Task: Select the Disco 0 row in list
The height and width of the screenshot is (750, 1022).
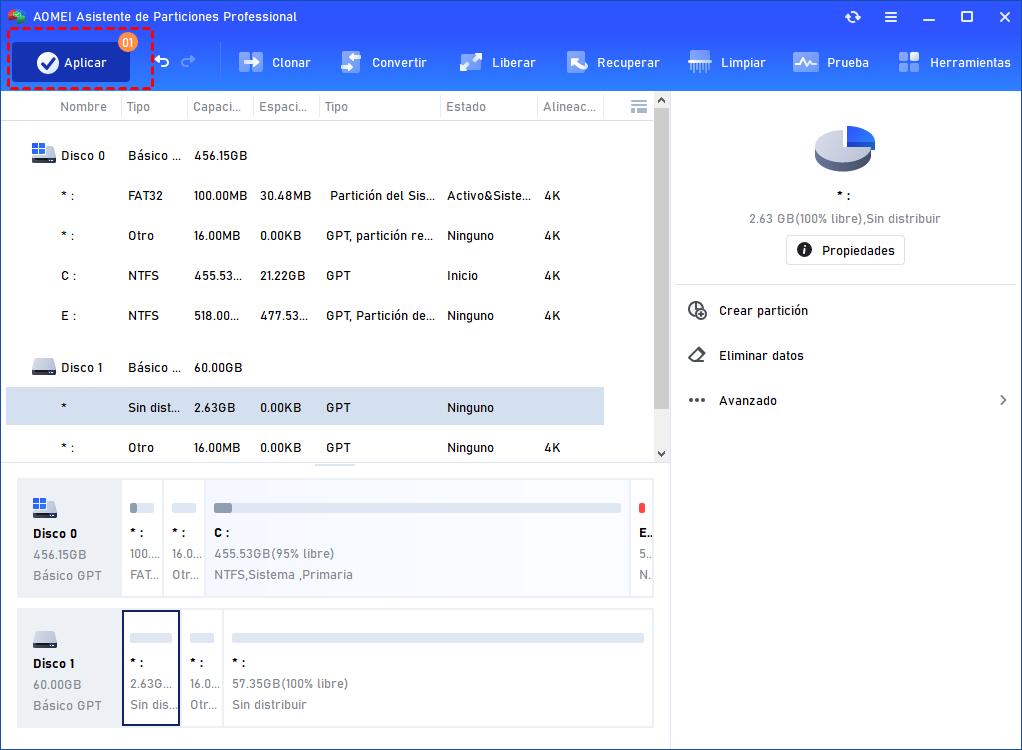Action: click(x=305, y=156)
